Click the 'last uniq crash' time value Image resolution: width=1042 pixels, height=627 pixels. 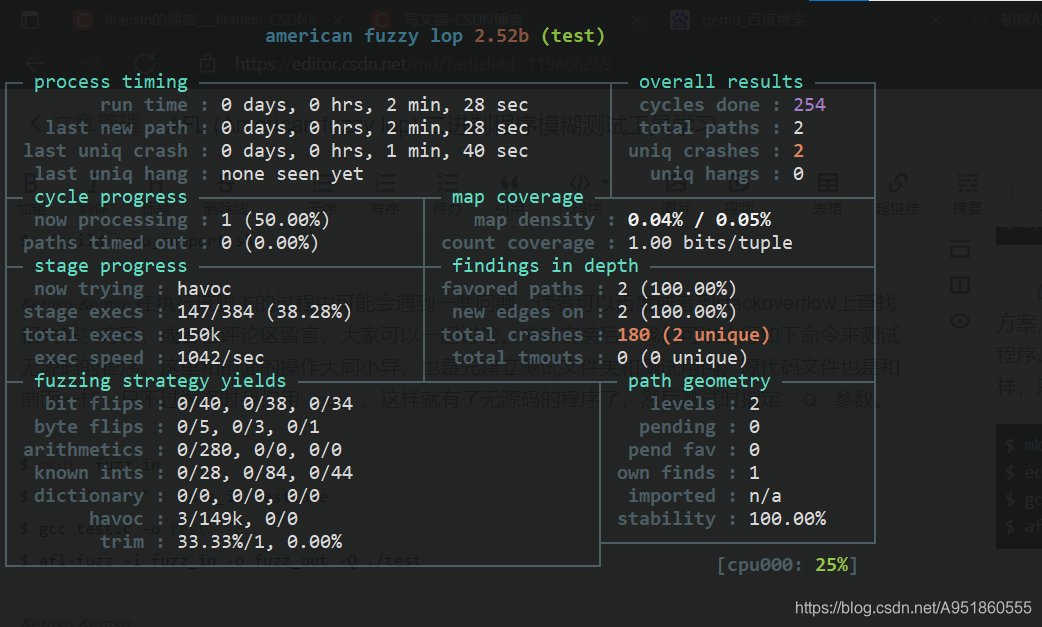pyautogui.click(x=374, y=151)
